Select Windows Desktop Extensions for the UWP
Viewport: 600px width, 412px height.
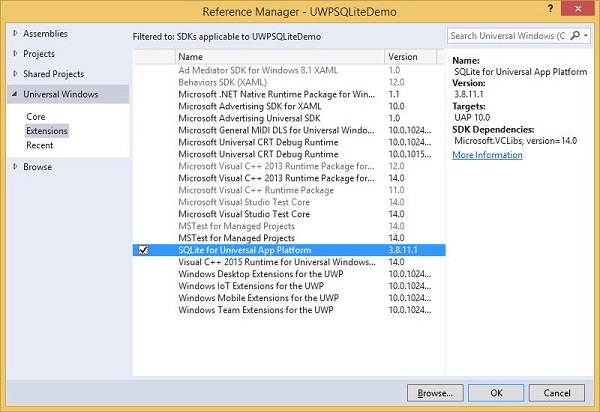point(289,274)
